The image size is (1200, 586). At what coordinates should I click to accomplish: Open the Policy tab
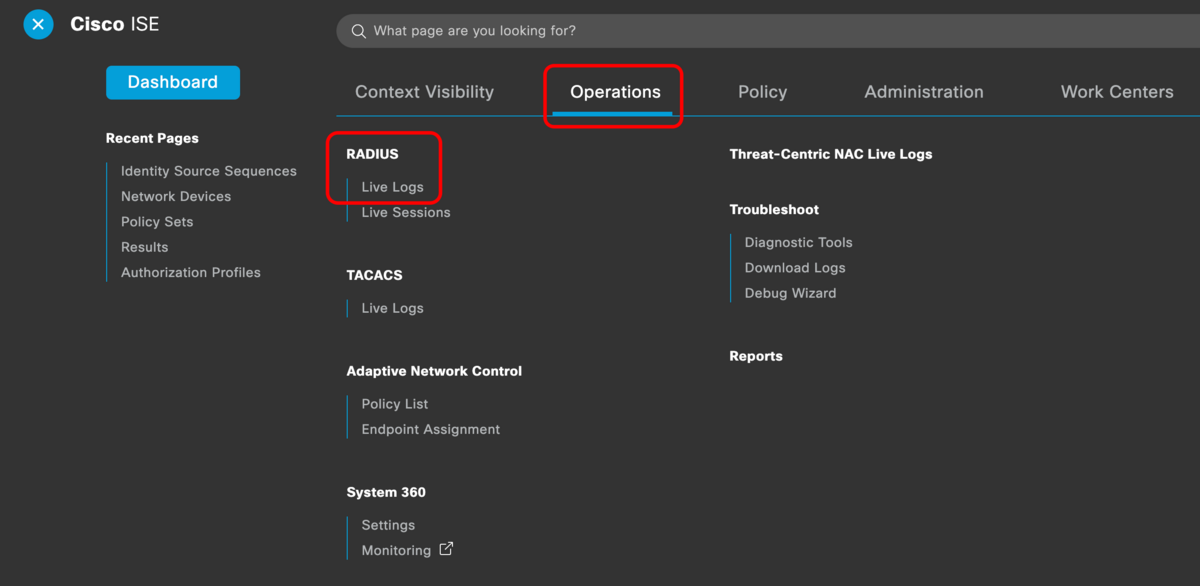point(762,92)
